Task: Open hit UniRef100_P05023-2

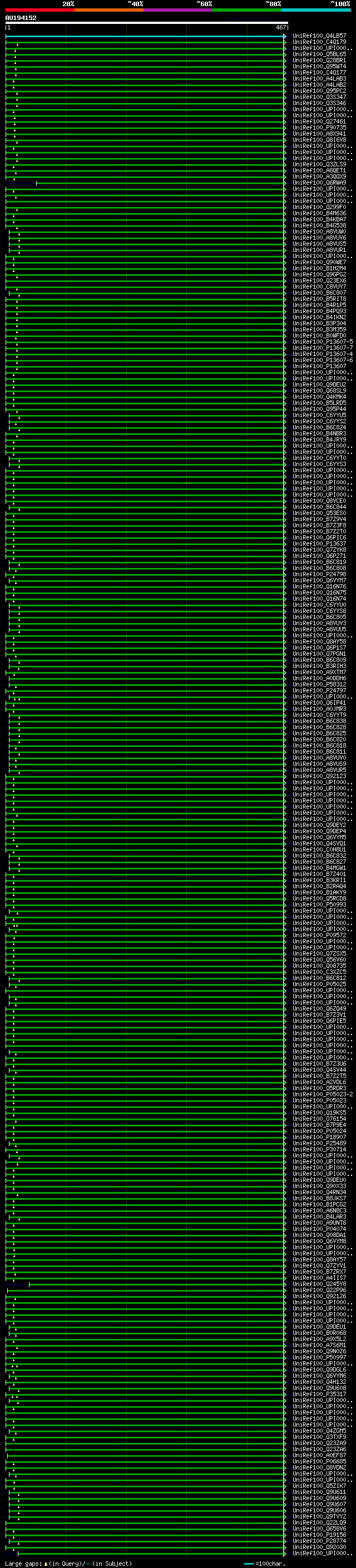Action: click(x=323, y=1095)
